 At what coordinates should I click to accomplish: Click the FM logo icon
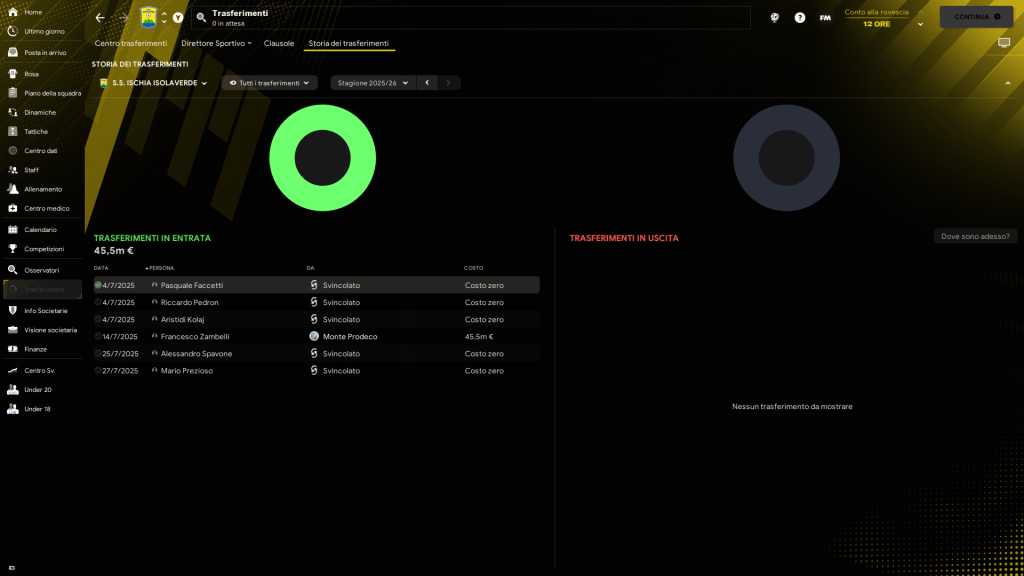(x=825, y=18)
